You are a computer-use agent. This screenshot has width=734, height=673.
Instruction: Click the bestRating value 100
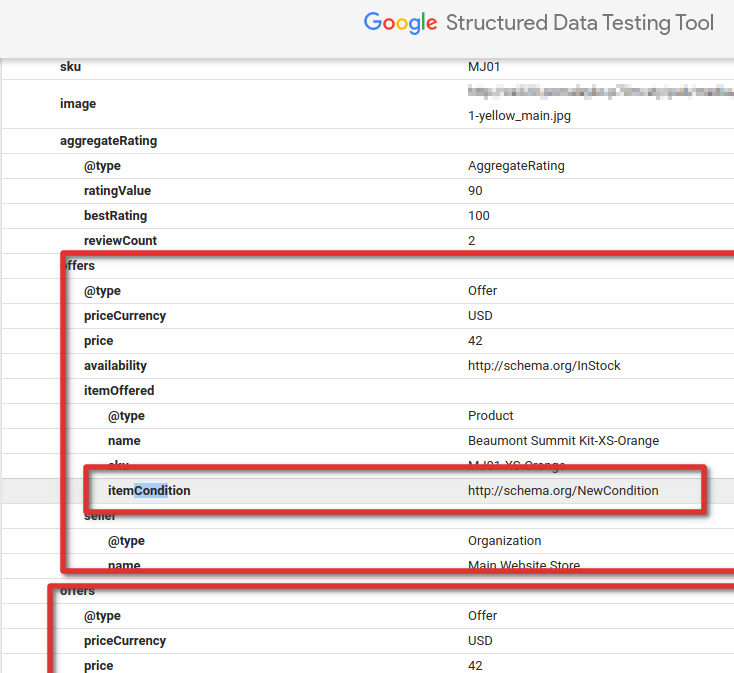click(479, 216)
